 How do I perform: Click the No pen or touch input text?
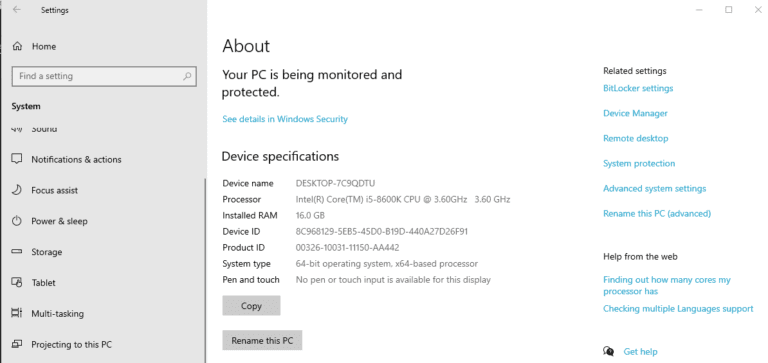click(x=393, y=280)
